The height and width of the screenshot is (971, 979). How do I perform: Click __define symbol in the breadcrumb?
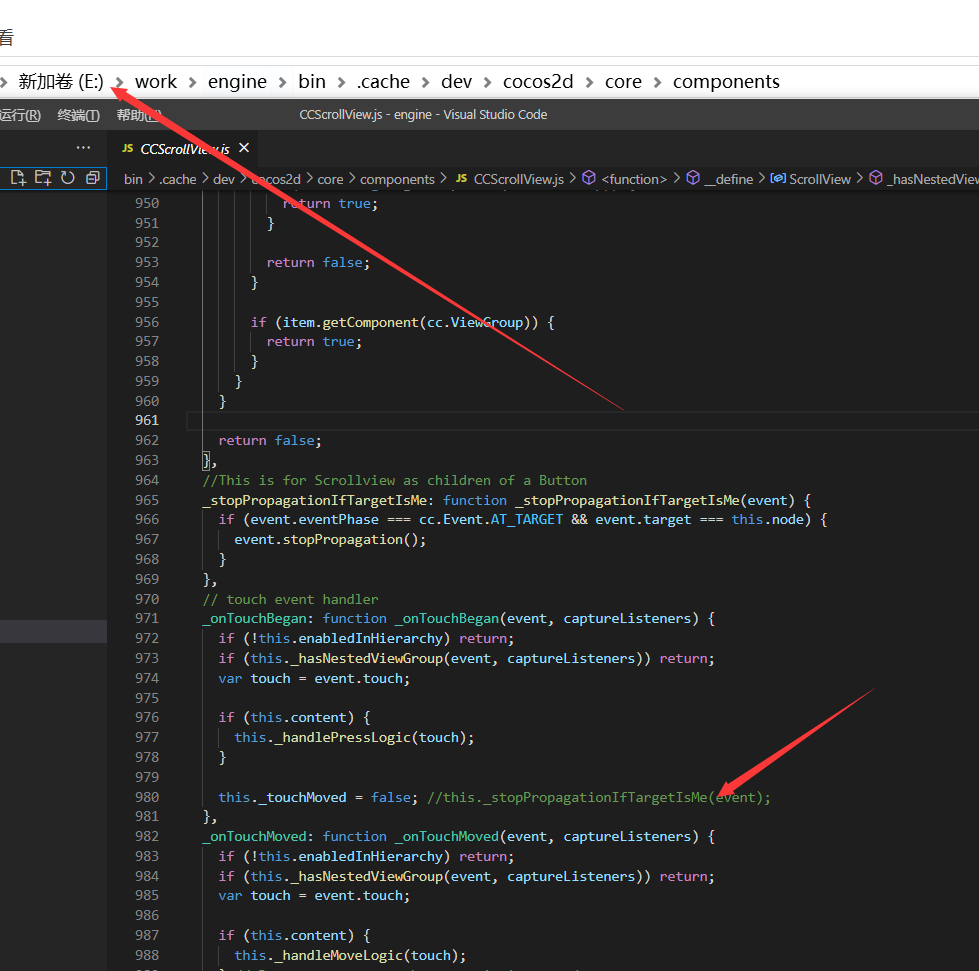pyautogui.click(x=729, y=179)
